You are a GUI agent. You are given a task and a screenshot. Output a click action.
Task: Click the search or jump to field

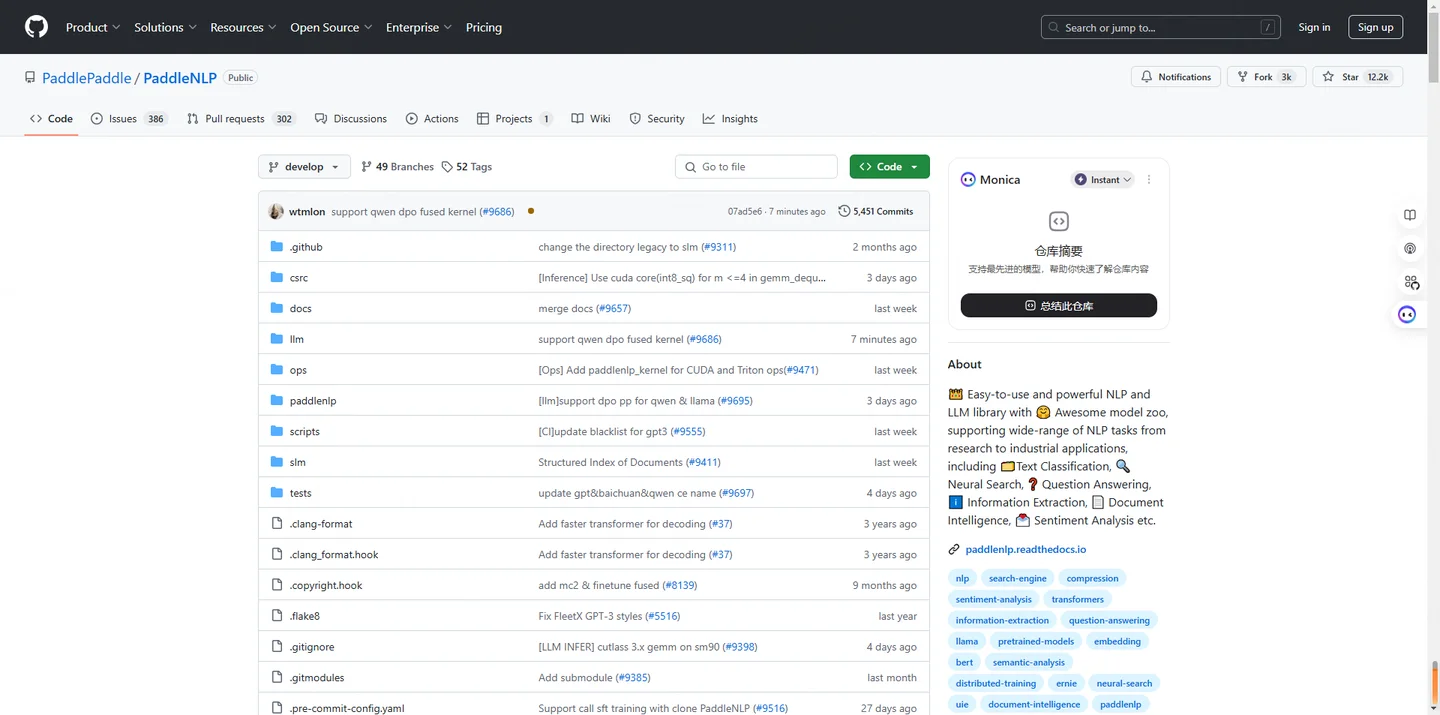(x=1161, y=27)
